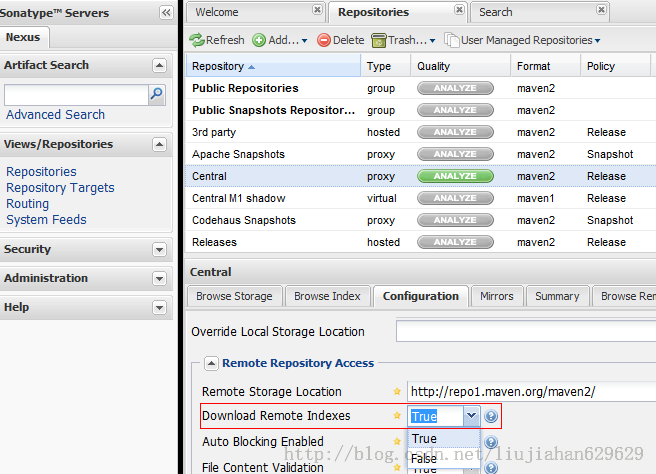
Task: Open the Repositories link in sidebar
Action: (41, 172)
